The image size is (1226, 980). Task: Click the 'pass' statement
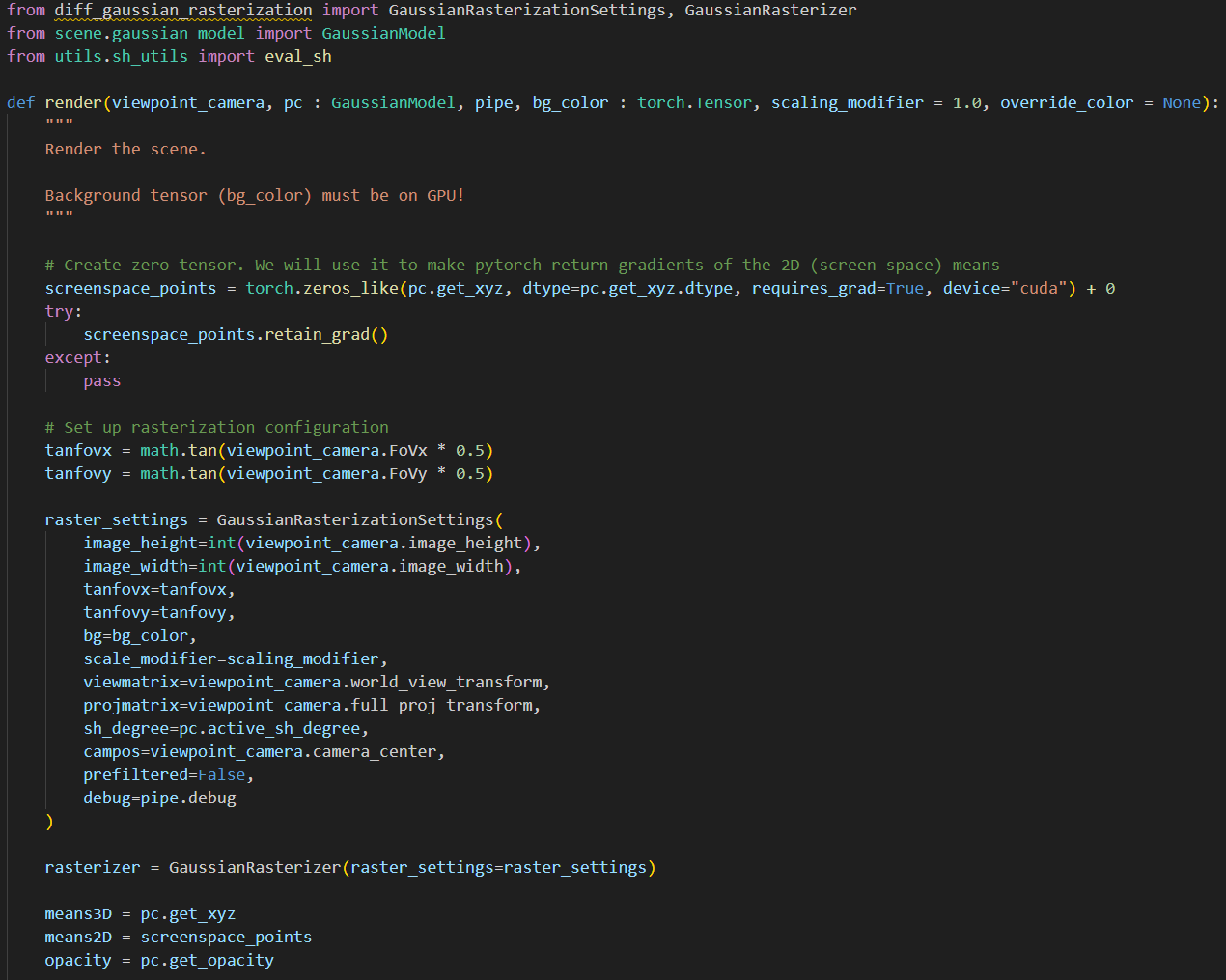coord(102,381)
